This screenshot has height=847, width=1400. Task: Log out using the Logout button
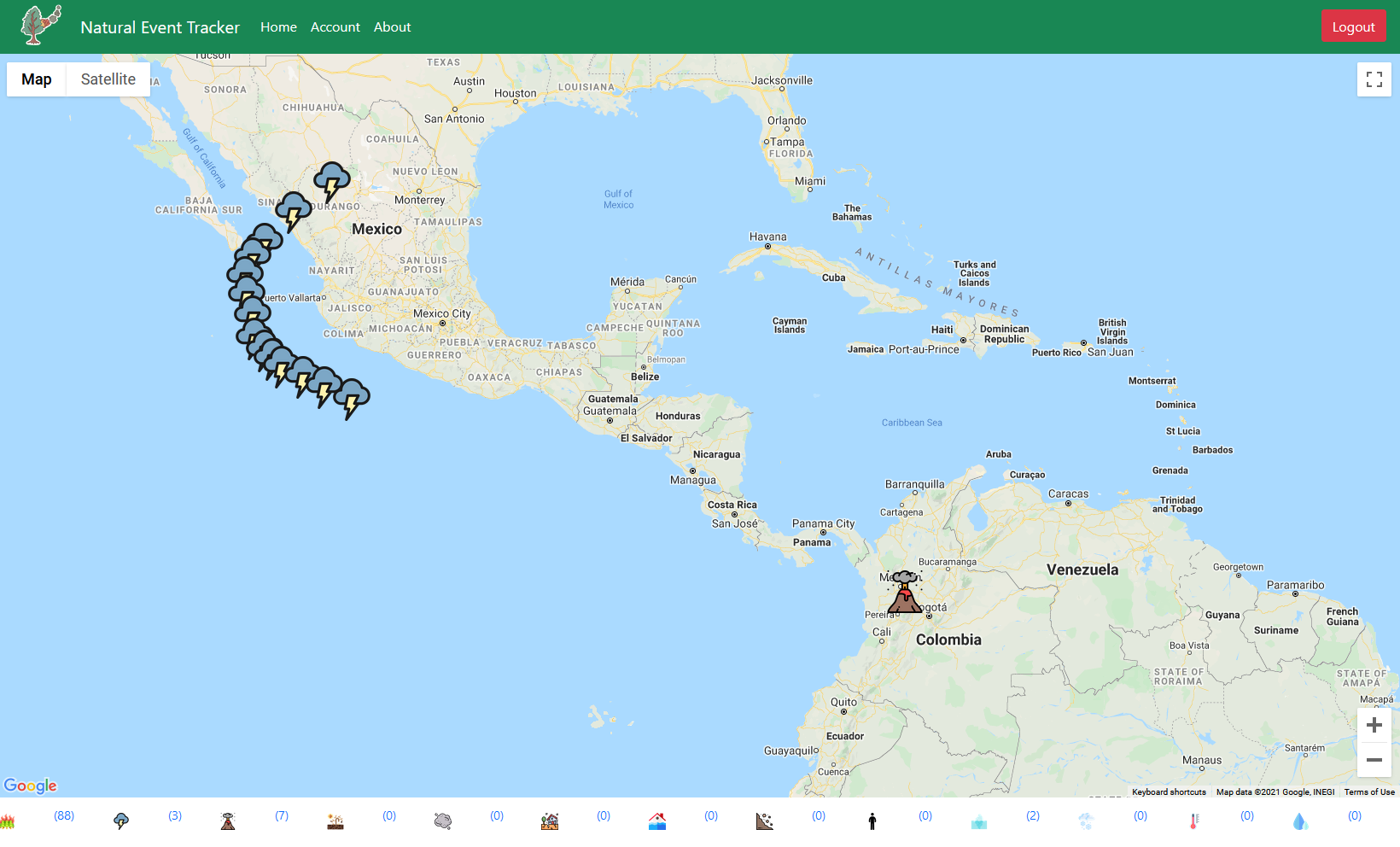[x=1354, y=26]
